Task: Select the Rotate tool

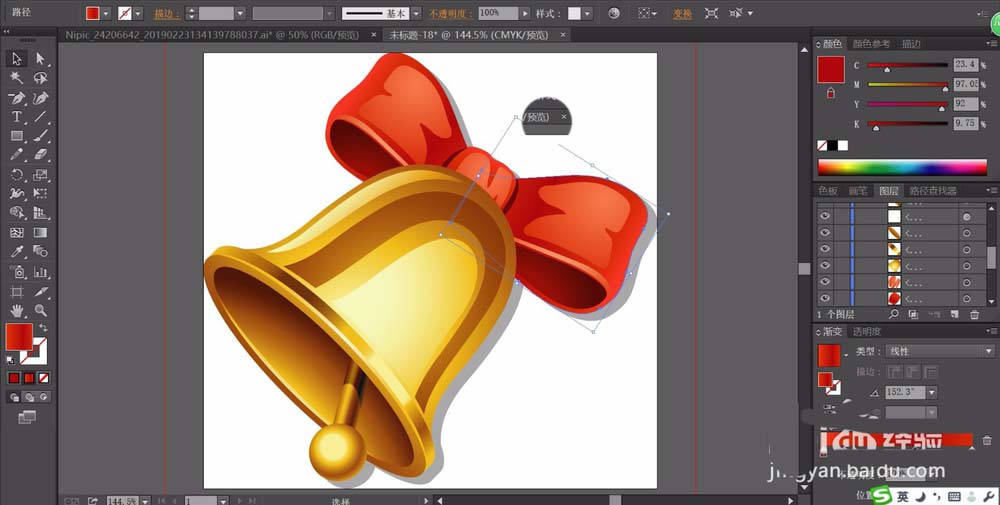Action: [x=17, y=175]
